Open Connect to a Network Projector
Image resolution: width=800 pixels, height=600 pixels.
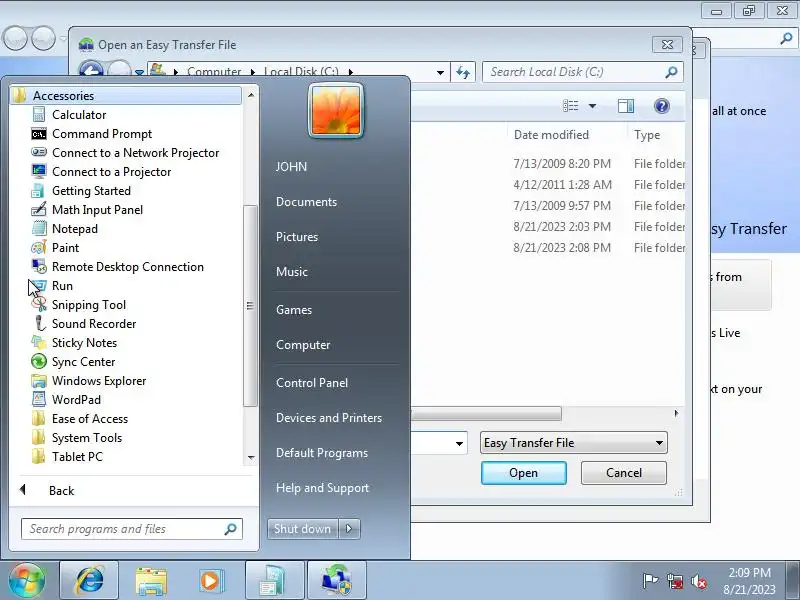[x=135, y=153]
